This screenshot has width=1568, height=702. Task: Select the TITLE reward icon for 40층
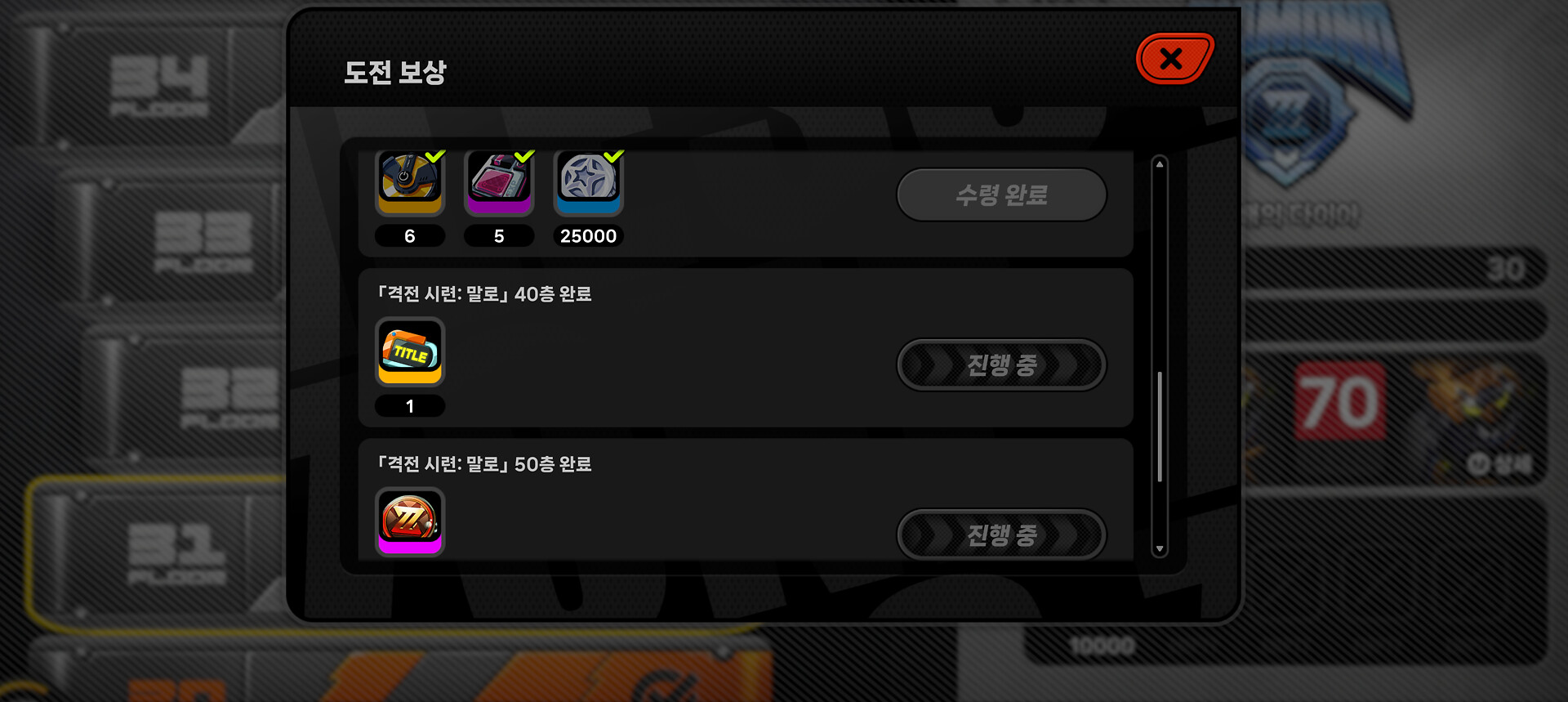point(410,351)
